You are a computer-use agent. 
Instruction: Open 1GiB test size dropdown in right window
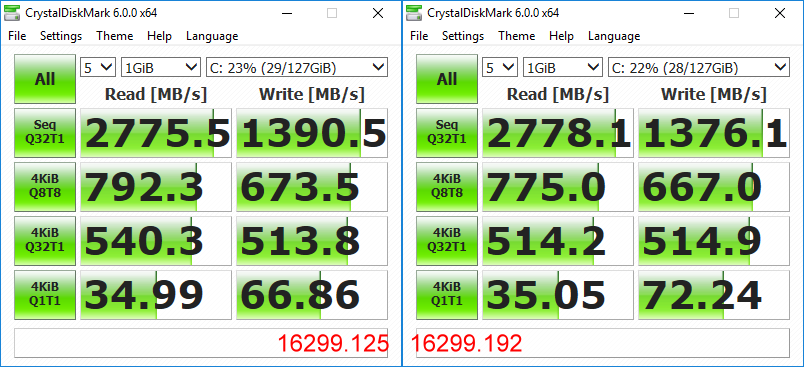(562, 67)
